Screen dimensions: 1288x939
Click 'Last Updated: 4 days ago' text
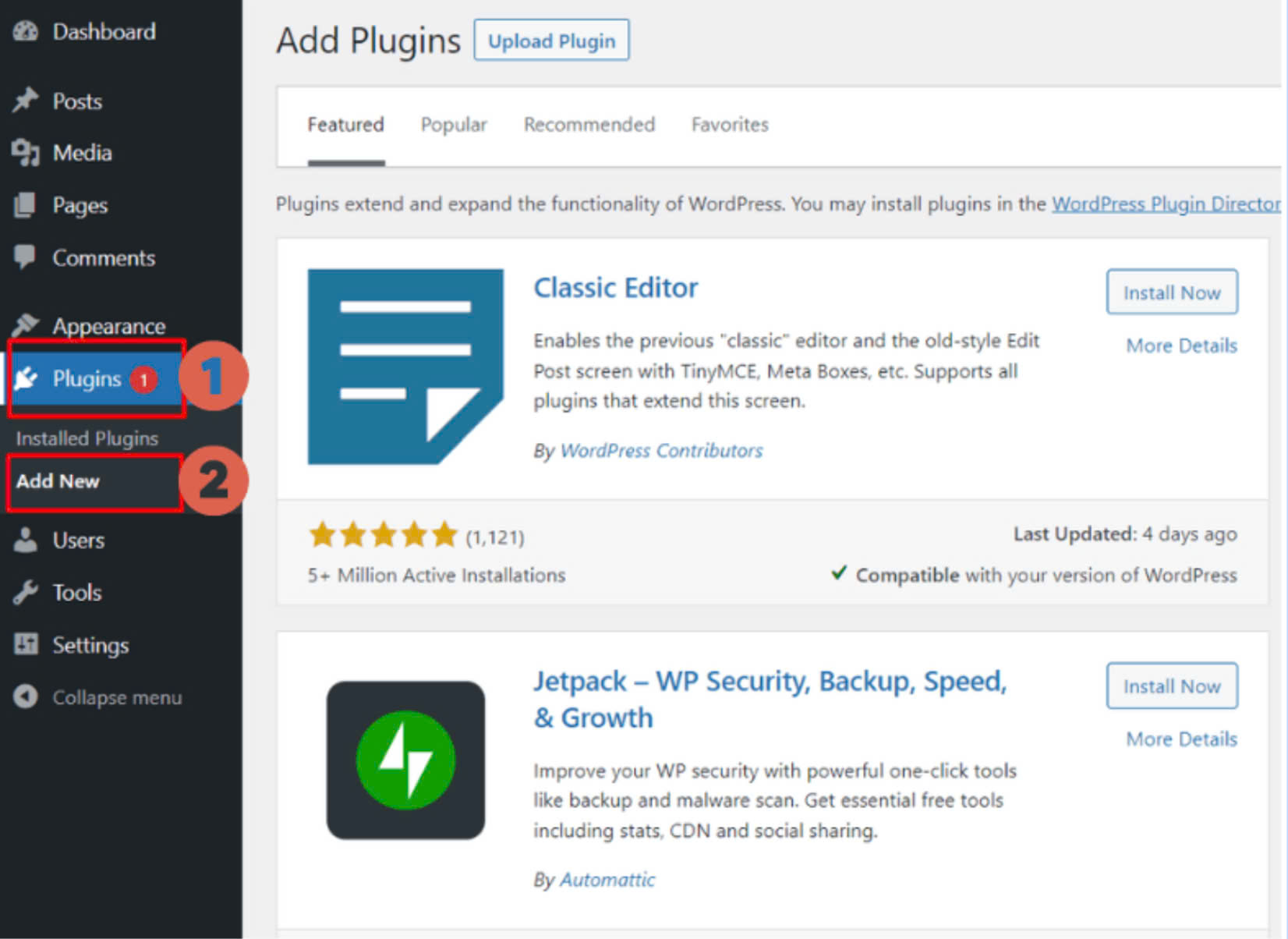click(1125, 534)
